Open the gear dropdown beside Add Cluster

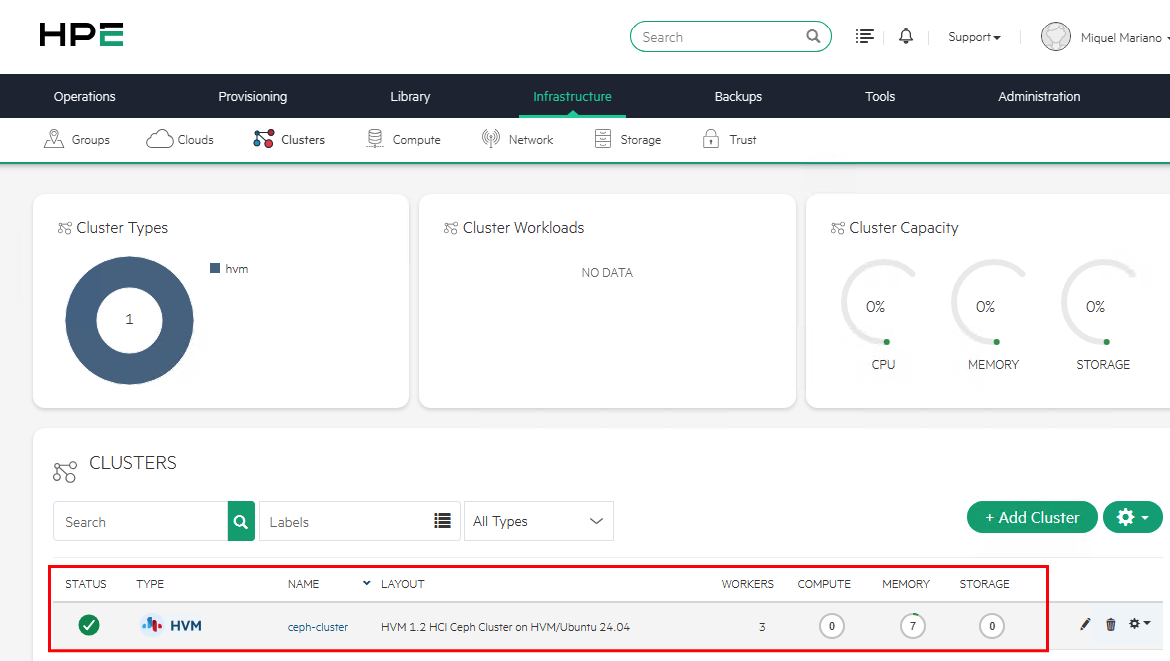tap(1132, 517)
